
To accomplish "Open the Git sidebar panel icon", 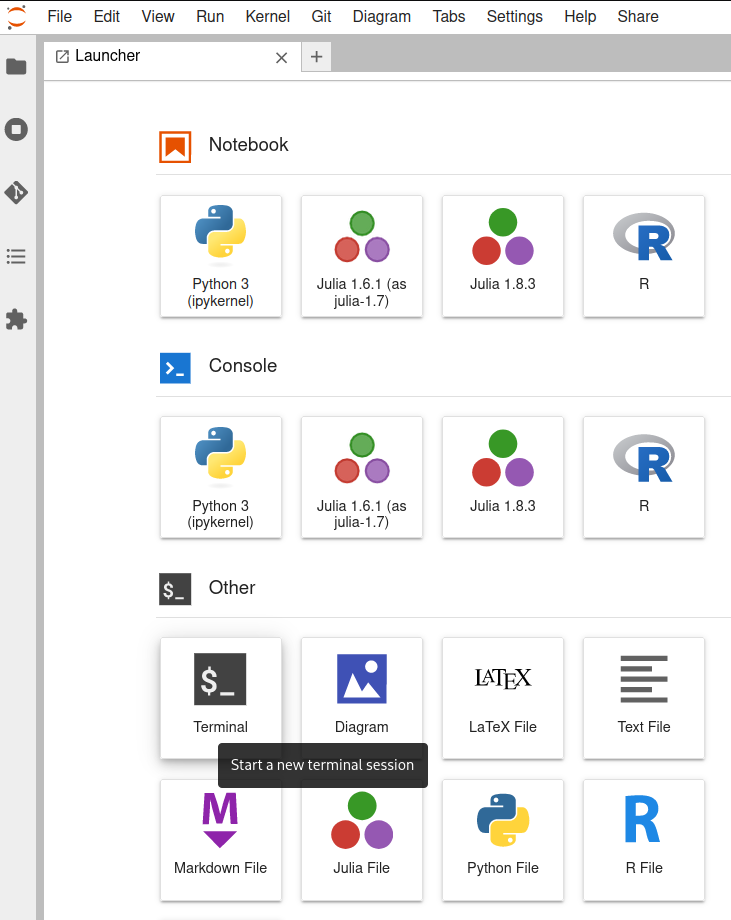I will (16, 192).
